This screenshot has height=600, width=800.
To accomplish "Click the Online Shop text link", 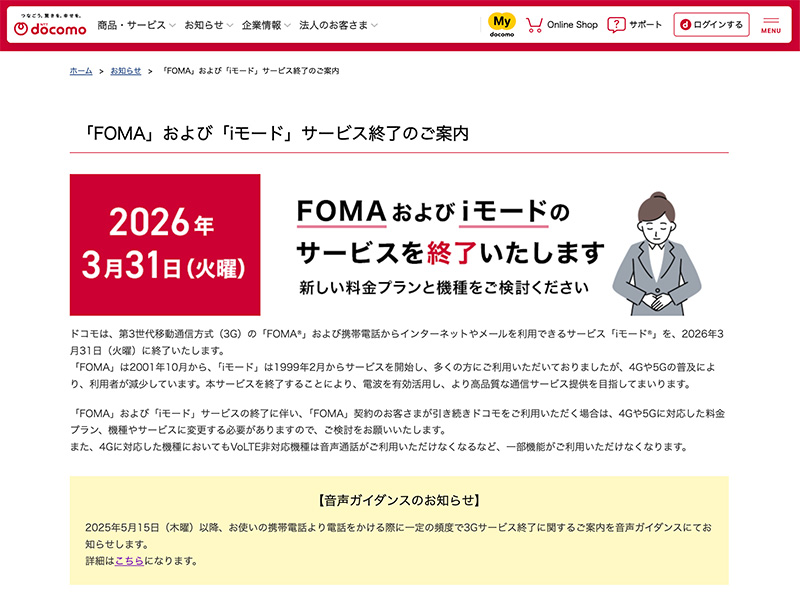I will [572, 24].
